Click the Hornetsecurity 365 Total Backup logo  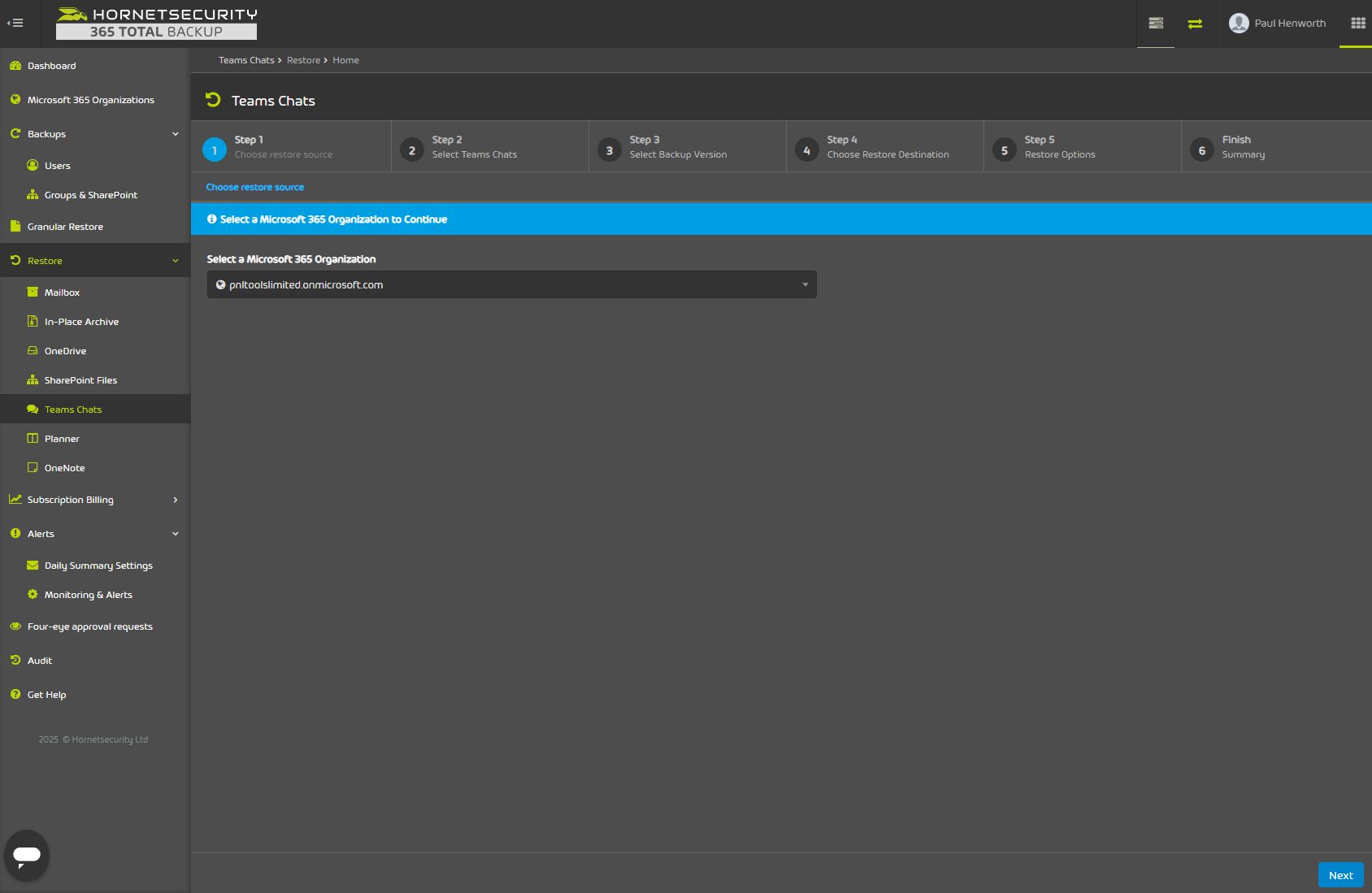156,23
